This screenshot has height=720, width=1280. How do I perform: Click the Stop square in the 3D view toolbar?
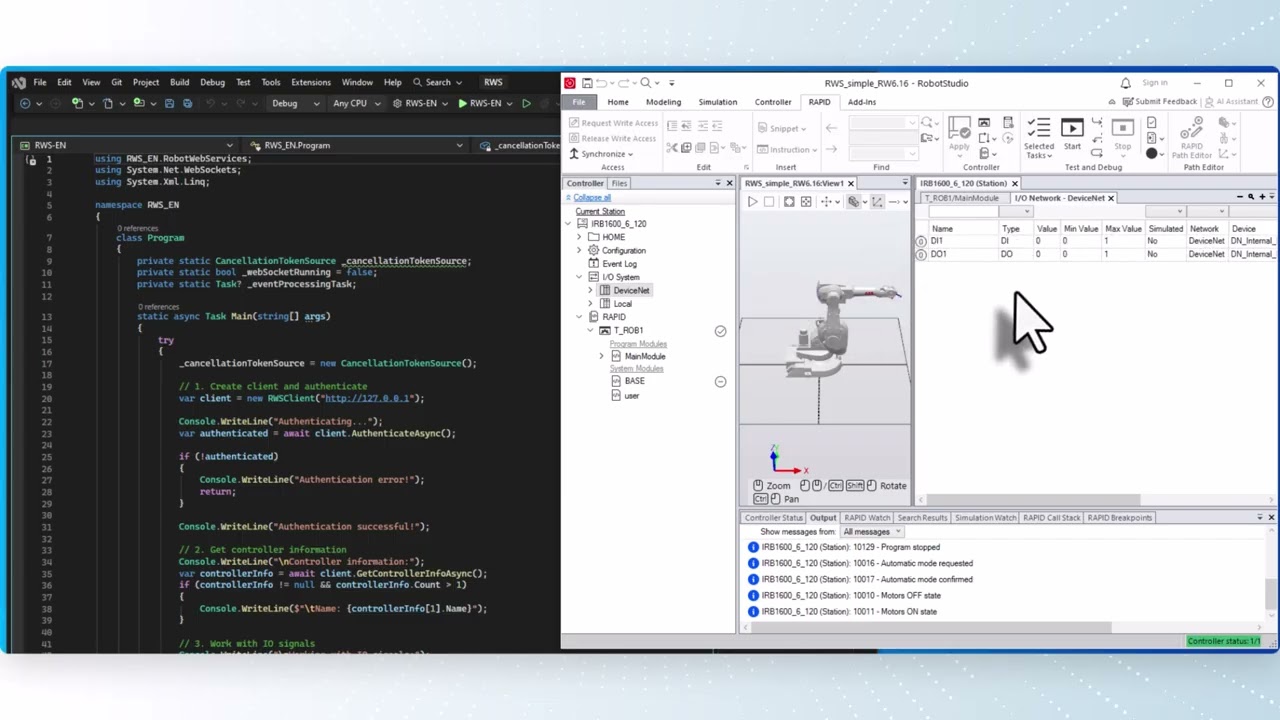click(x=769, y=202)
